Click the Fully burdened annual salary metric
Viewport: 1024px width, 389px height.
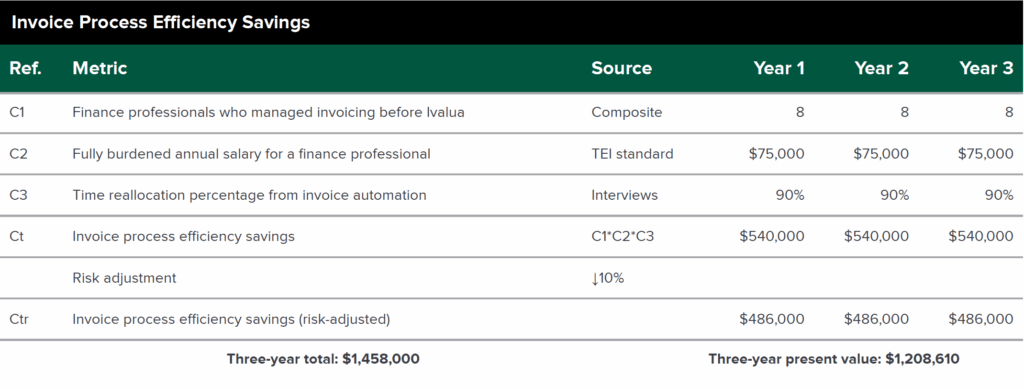251,154
